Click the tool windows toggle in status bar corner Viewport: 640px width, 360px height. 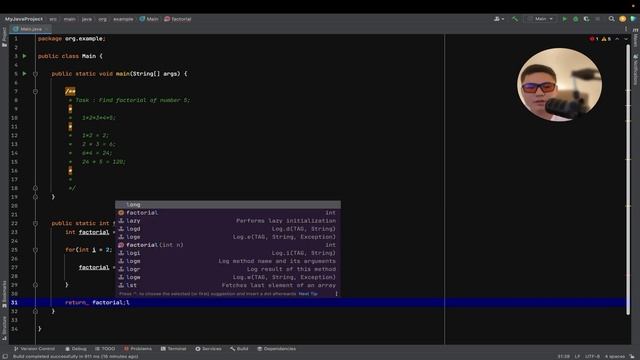pos(5,356)
